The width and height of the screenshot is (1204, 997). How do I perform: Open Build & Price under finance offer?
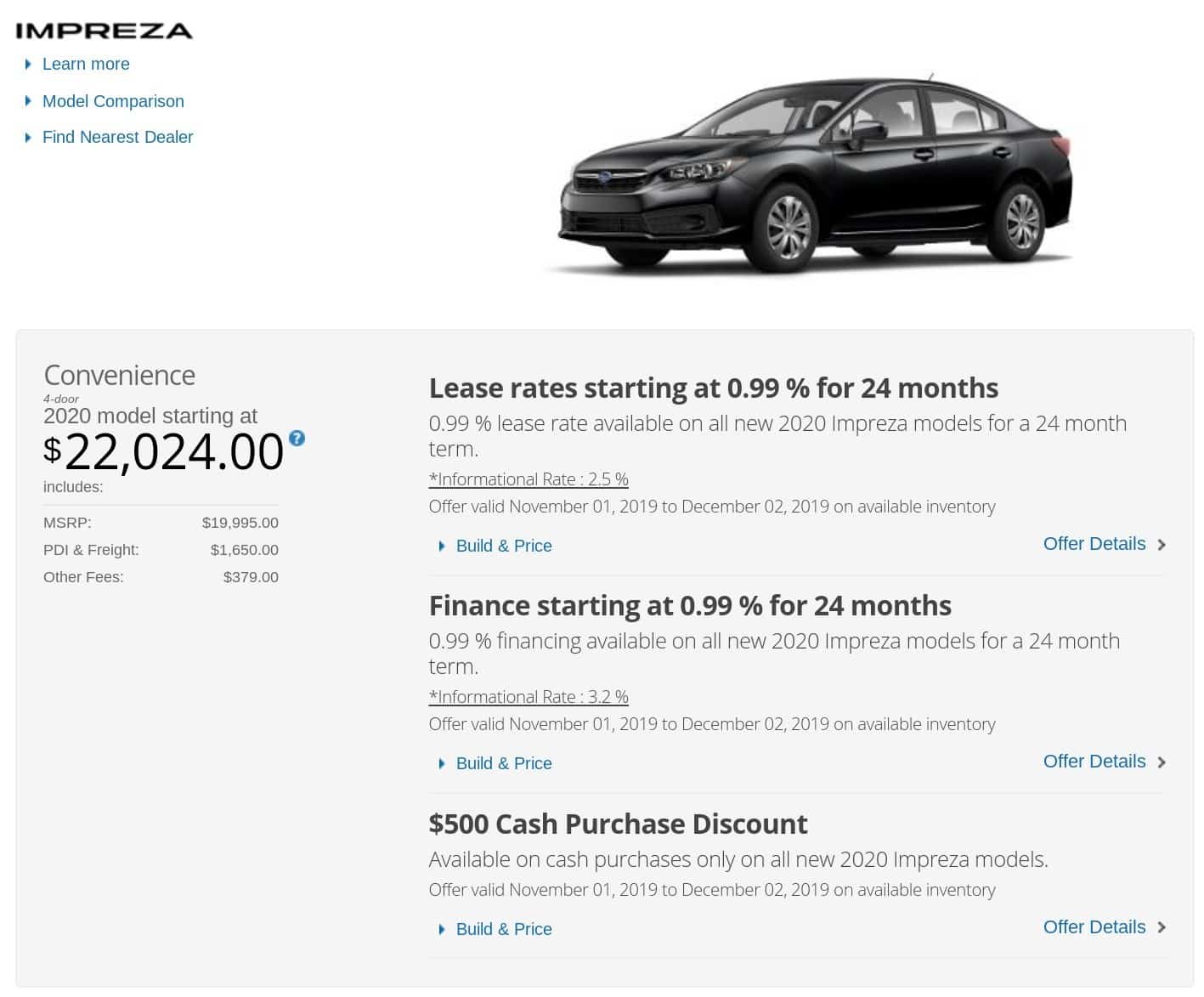click(x=504, y=763)
